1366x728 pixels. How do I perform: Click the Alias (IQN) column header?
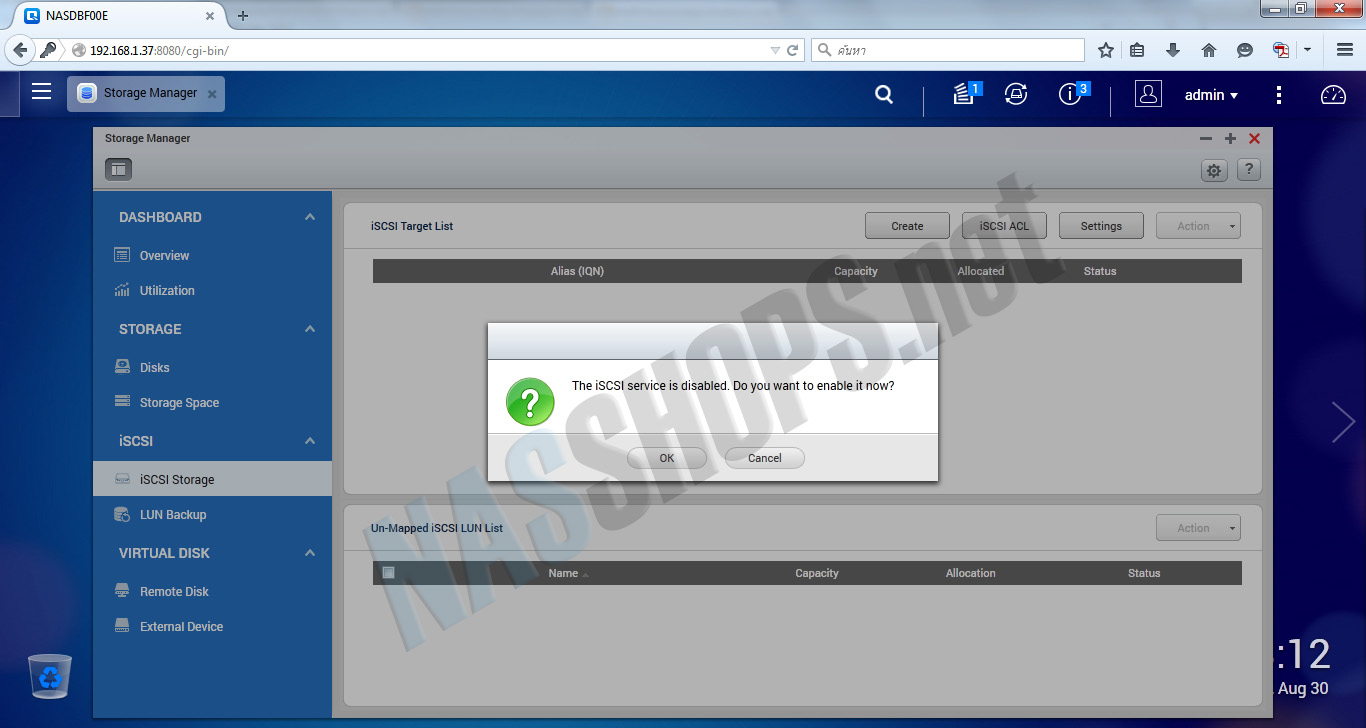point(577,271)
